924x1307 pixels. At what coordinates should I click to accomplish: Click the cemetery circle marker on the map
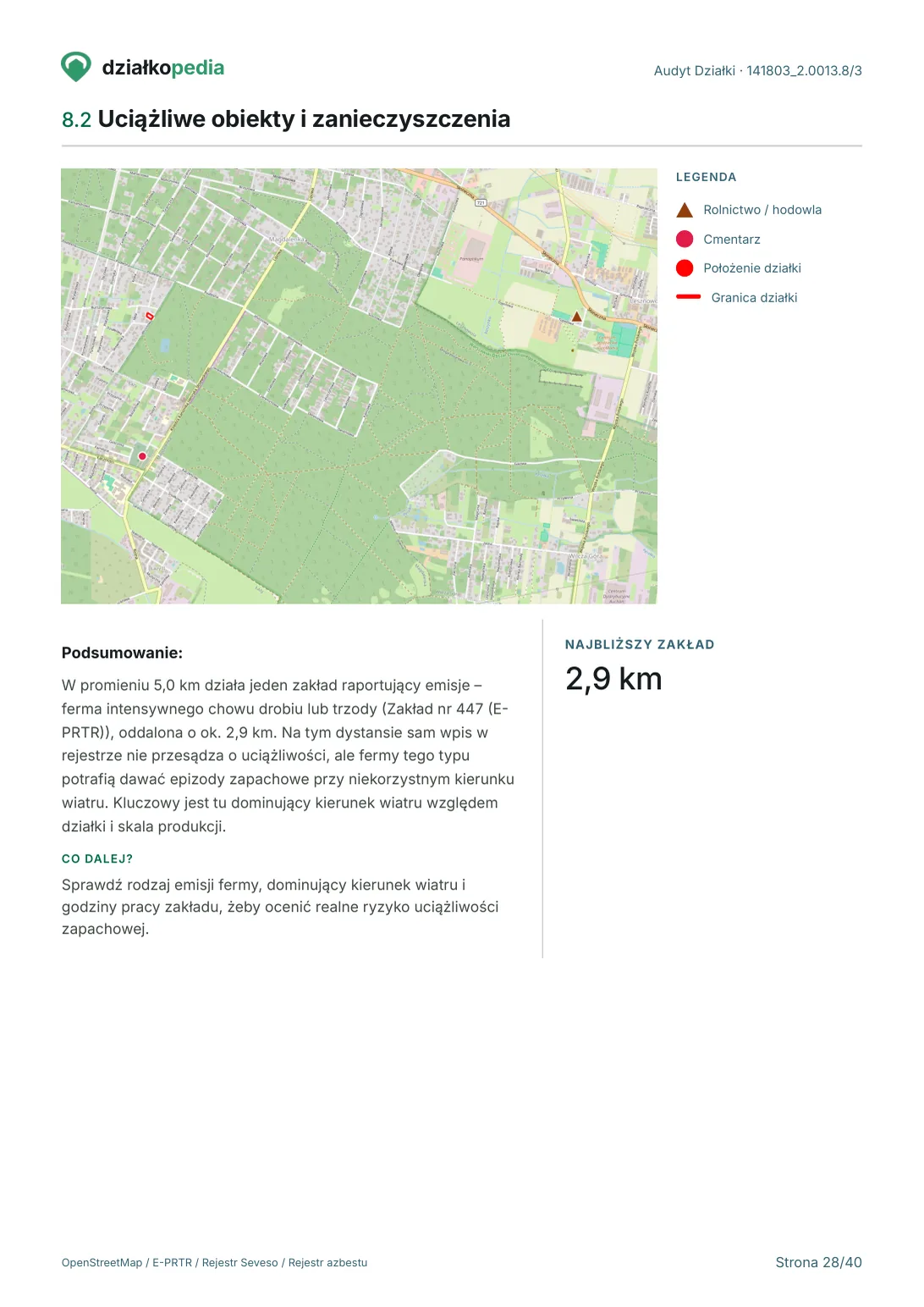pyautogui.click(x=142, y=456)
